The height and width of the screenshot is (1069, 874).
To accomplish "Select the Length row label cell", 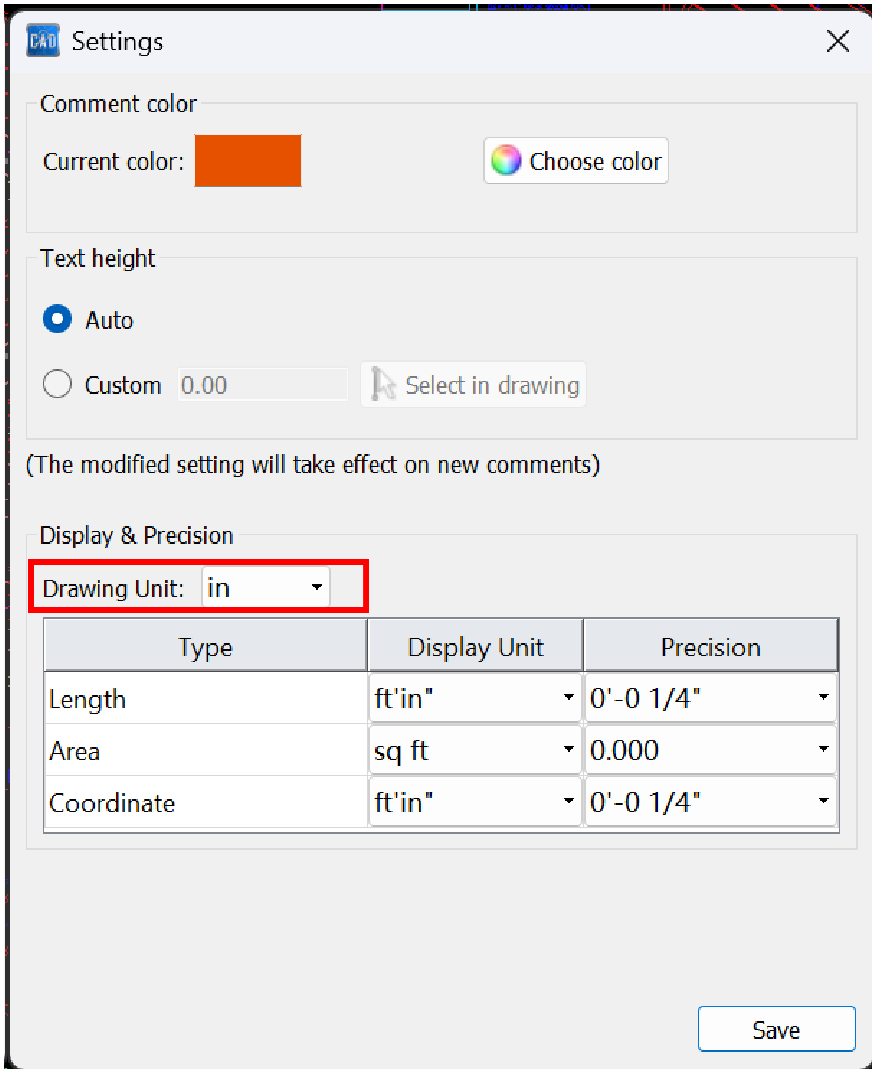I will 206,699.
